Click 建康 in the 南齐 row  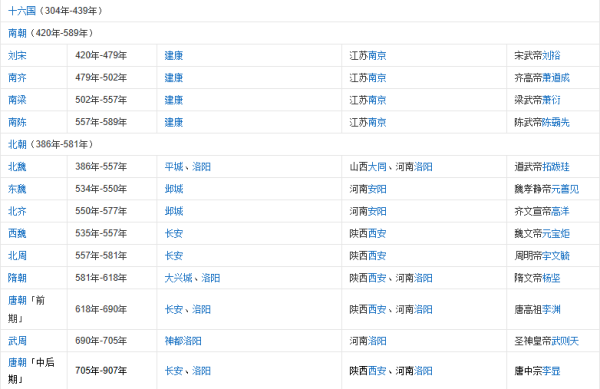coord(174,78)
